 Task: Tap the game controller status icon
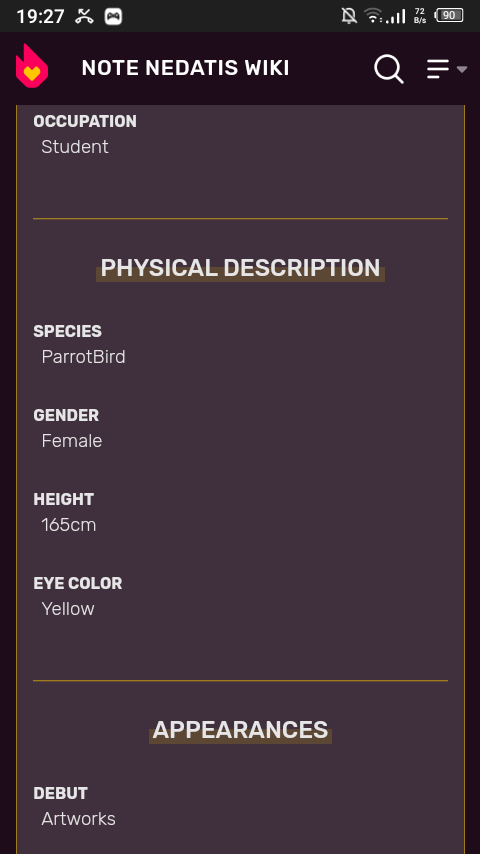(x=113, y=16)
